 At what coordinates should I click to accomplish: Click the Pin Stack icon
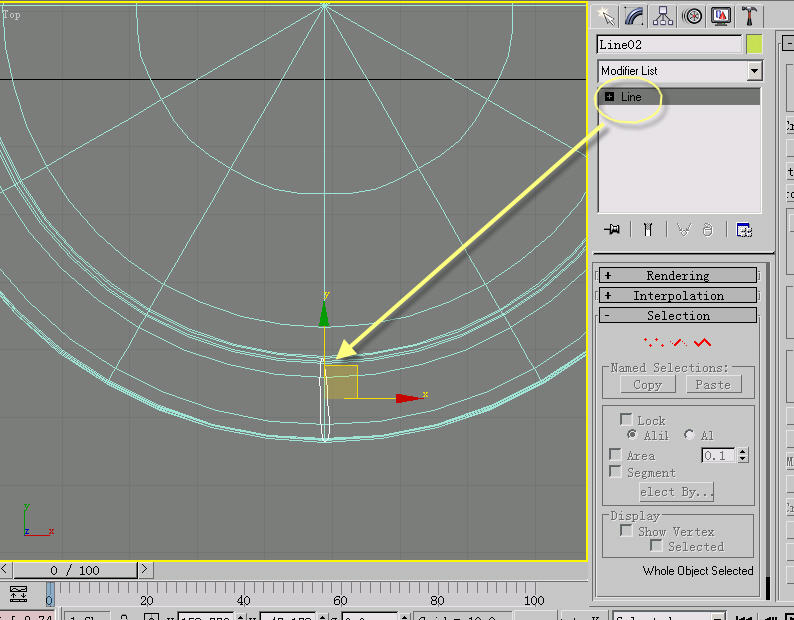(612, 230)
